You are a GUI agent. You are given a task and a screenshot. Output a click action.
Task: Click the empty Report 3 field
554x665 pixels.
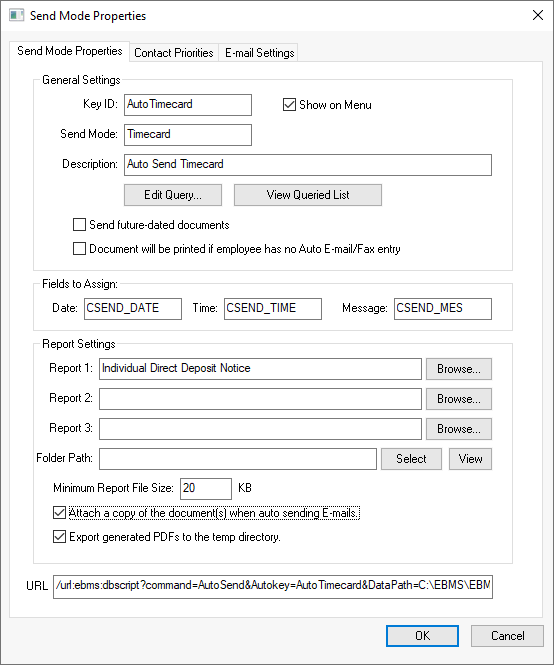260,429
